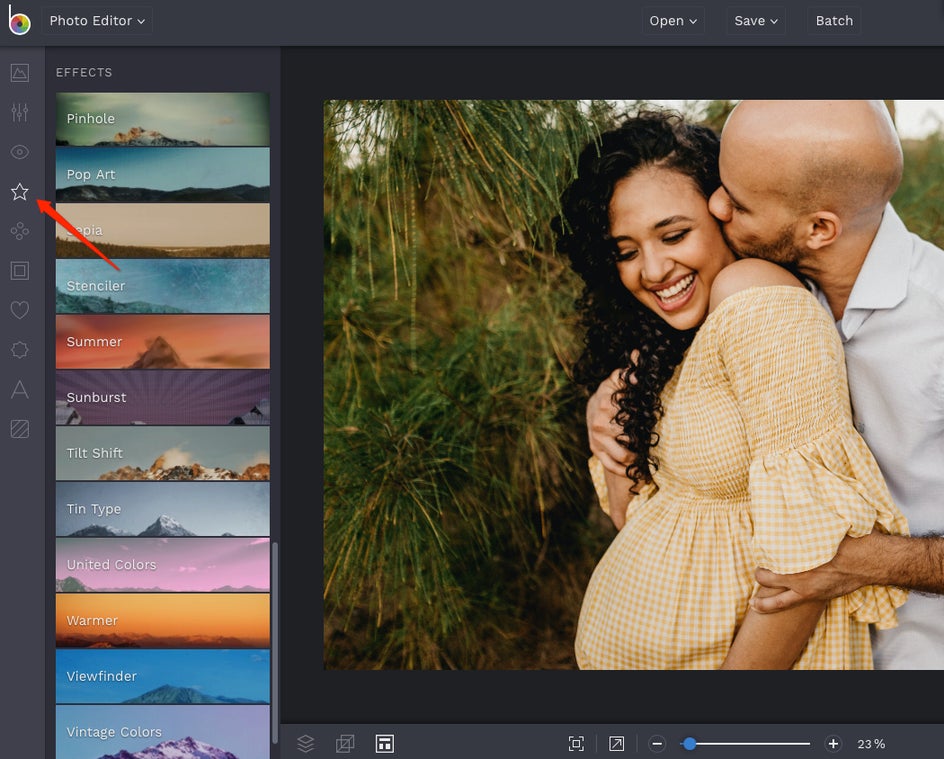Viewport: 944px width, 759px height.
Task: Select the Text tool icon
Action: [20, 390]
